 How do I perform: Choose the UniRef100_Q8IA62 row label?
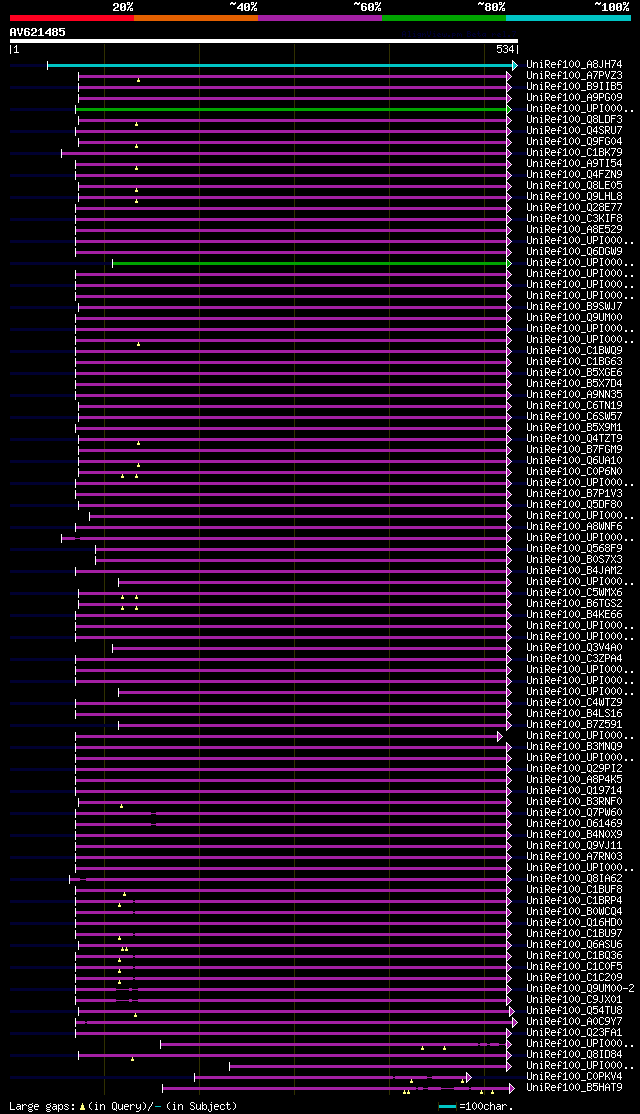(x=575, y=880)
